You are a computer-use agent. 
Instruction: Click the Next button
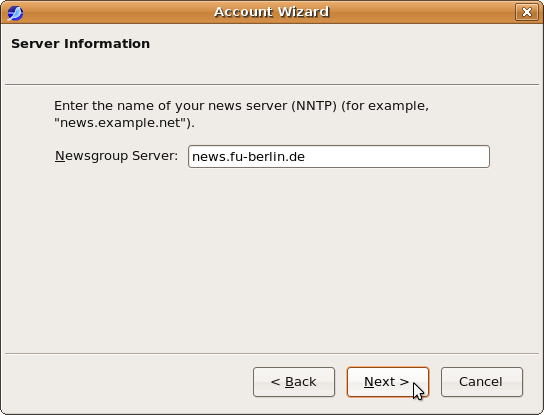388,382
